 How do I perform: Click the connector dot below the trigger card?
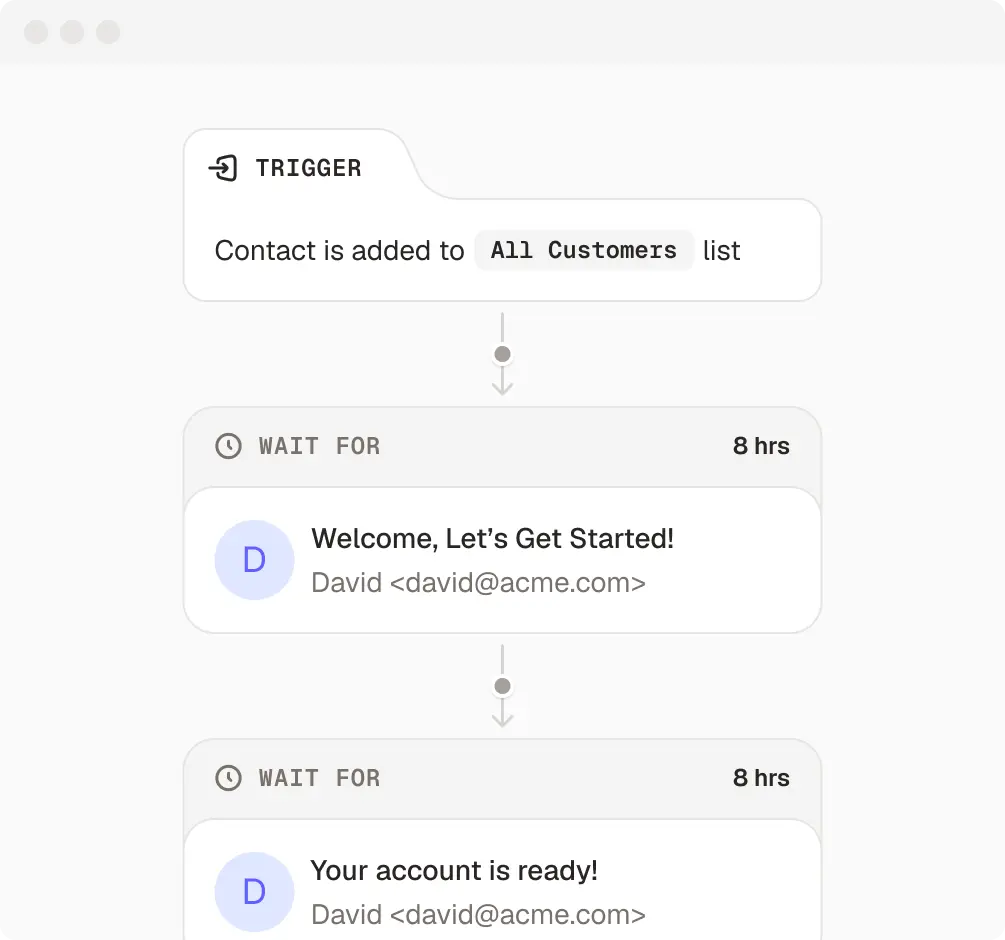[x=503, y=354]
